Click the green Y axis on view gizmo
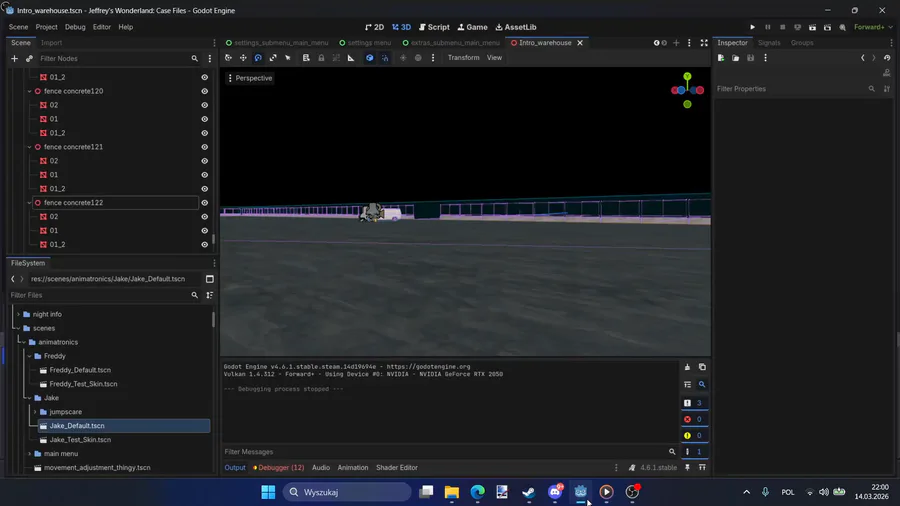 pyautogui.click(x=687, y=76)
